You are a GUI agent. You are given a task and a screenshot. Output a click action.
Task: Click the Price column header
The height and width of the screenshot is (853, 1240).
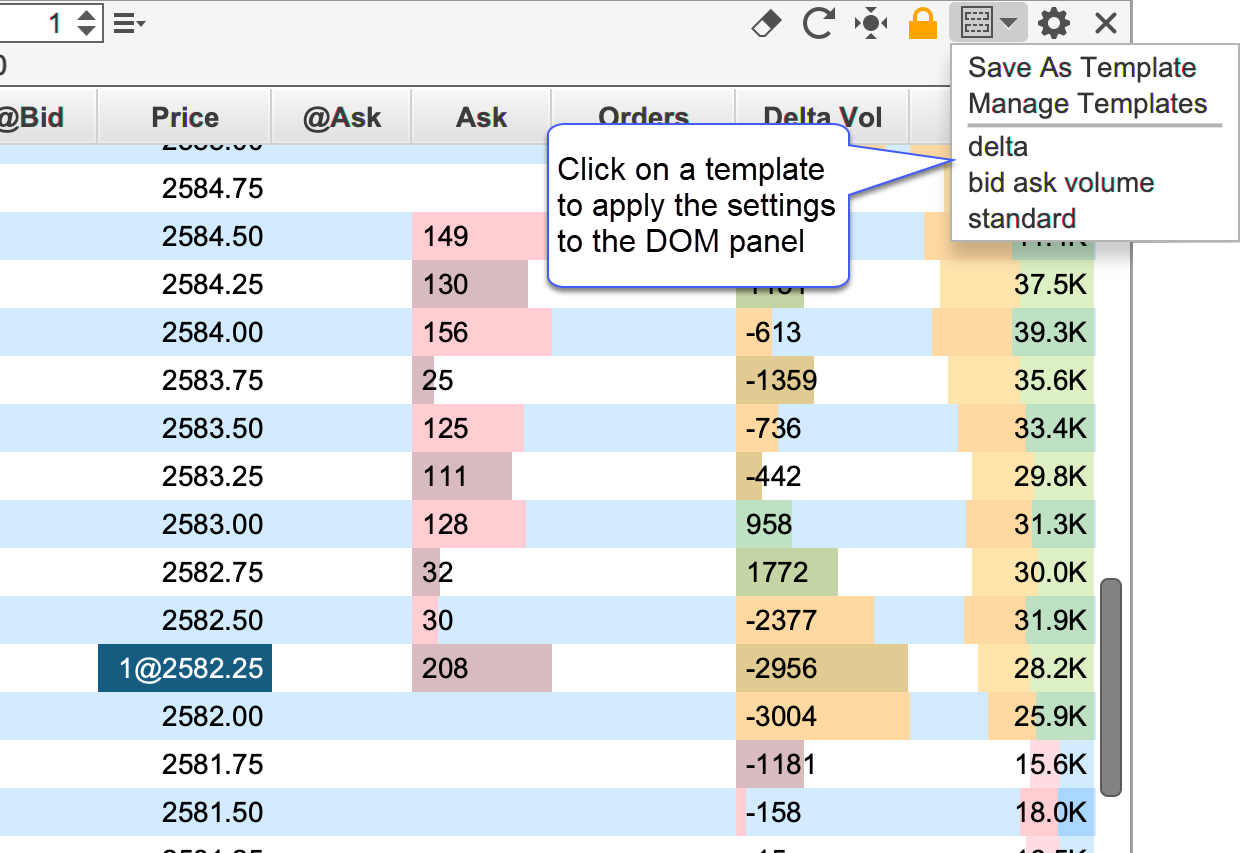(x=185, y=117)
